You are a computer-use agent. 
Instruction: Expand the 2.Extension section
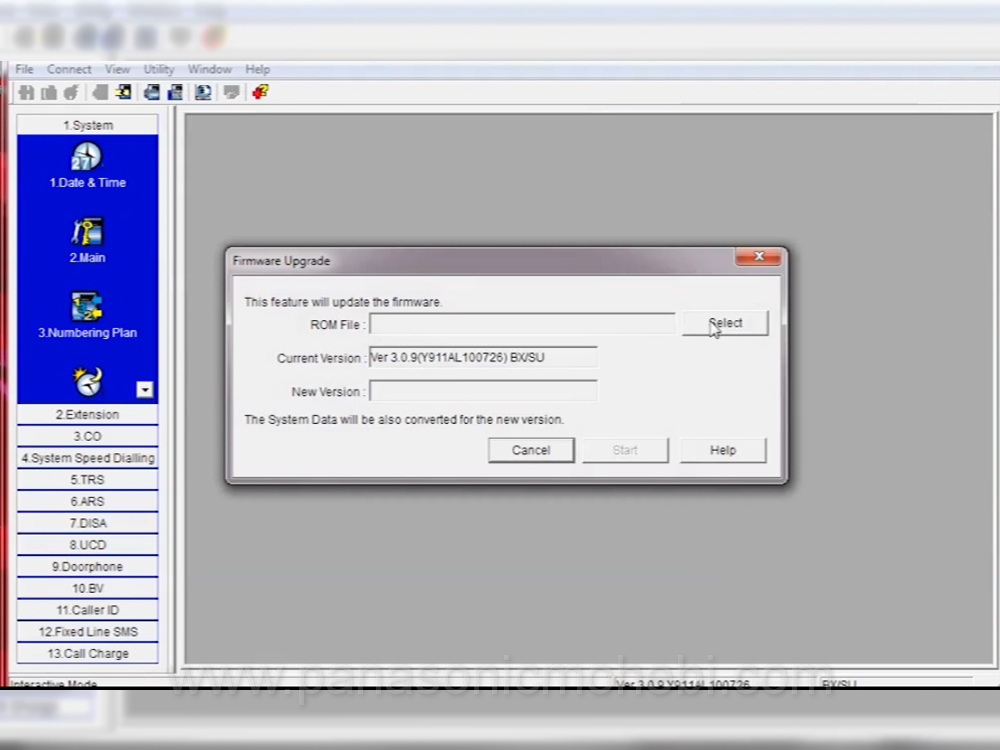coord(87,414)
